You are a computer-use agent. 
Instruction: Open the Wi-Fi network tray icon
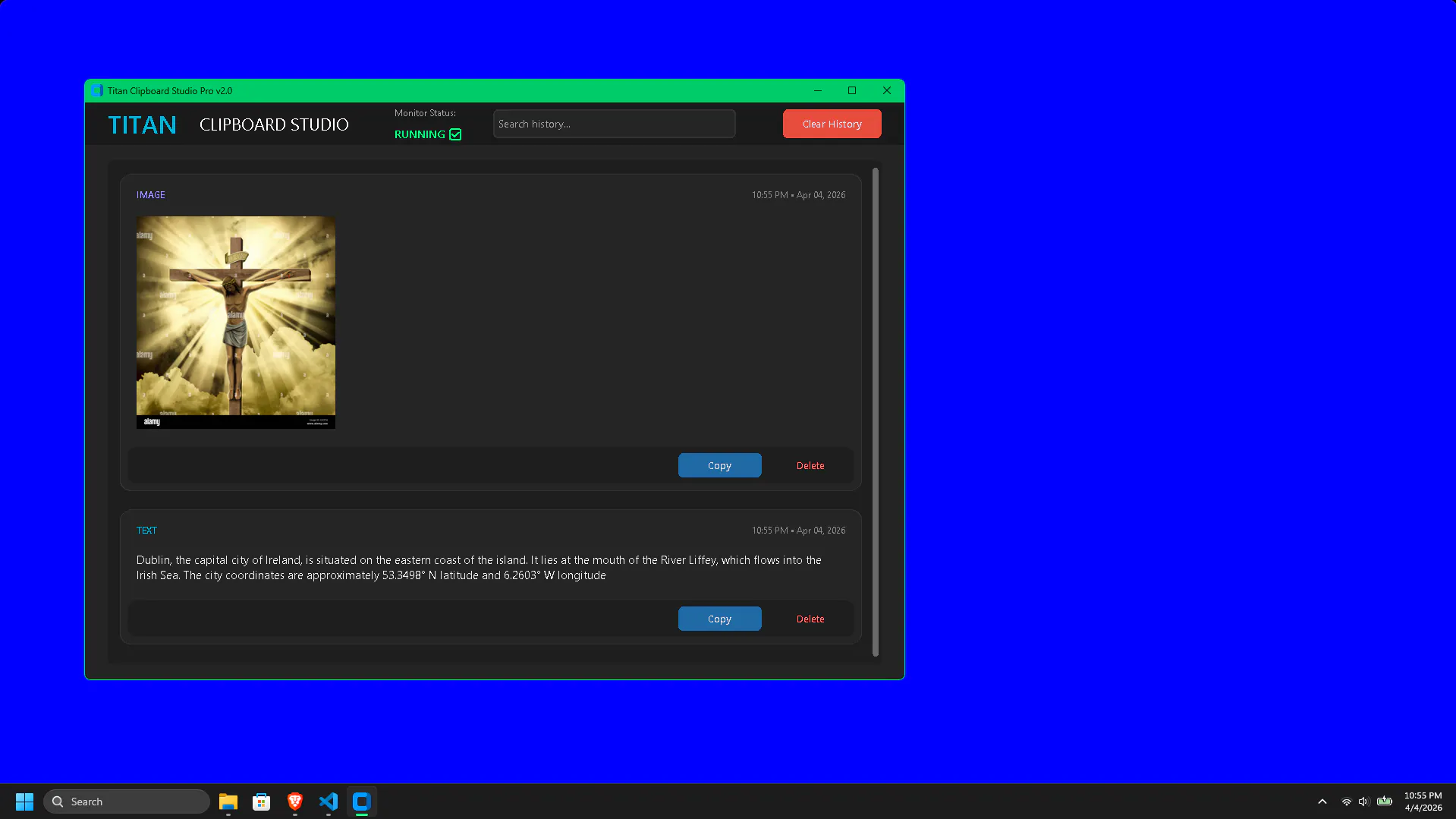[x=1347, y=802]
